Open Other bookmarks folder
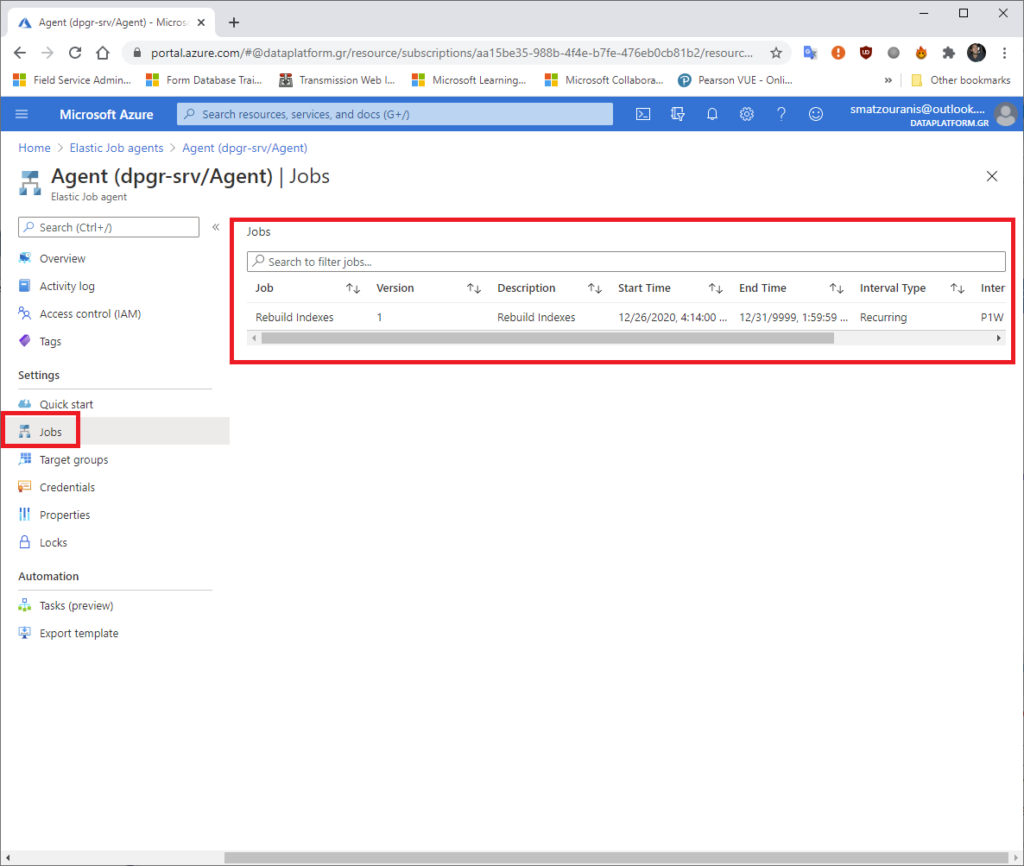This screenshot has width=1024, height=866. [961, 80]
